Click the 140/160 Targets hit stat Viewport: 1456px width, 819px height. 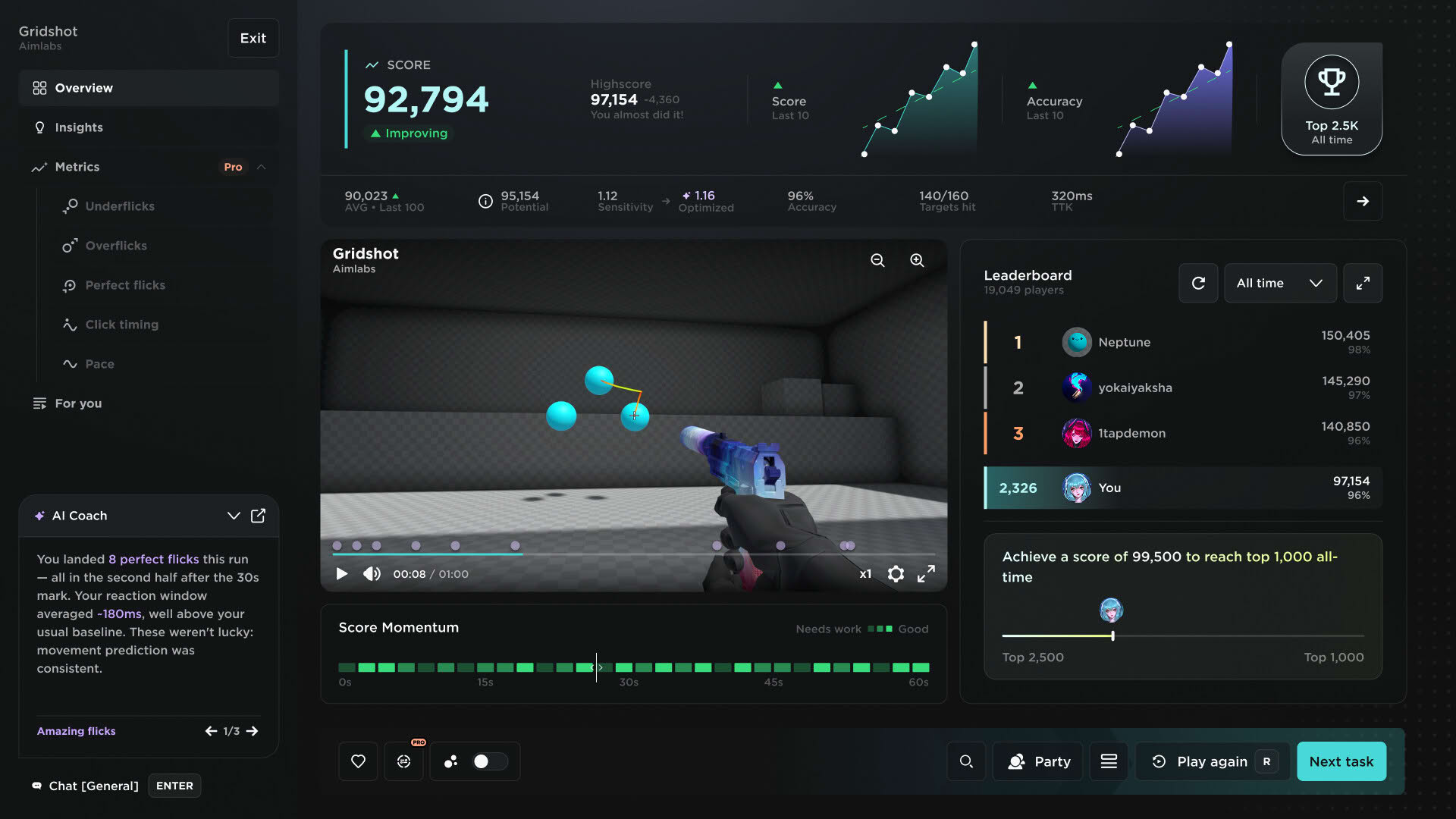[946, 201]
